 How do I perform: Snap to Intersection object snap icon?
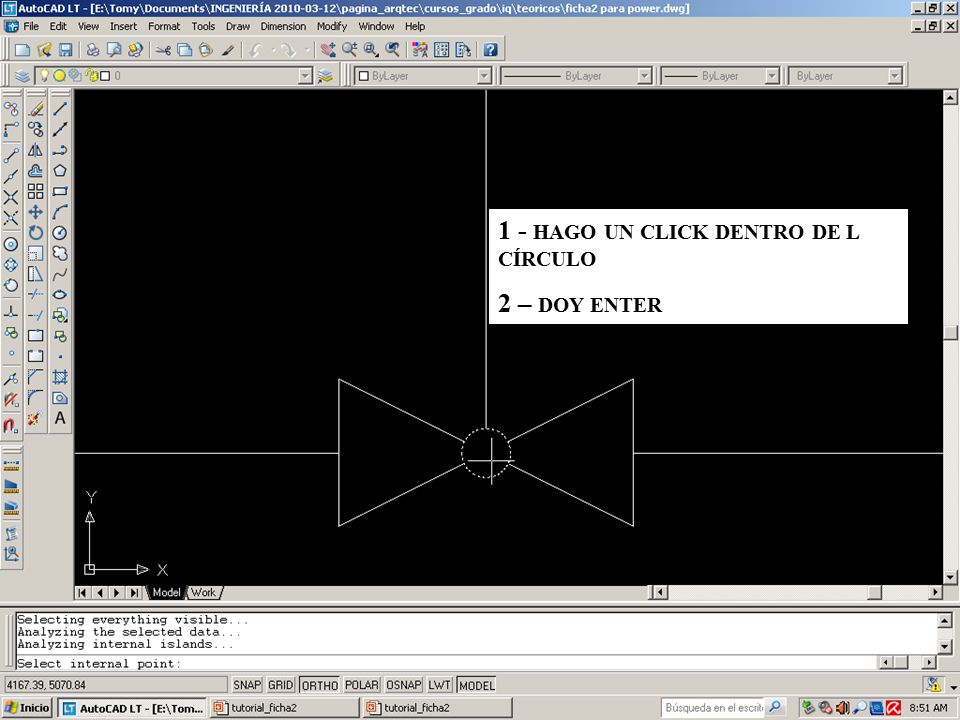[11, 197]
